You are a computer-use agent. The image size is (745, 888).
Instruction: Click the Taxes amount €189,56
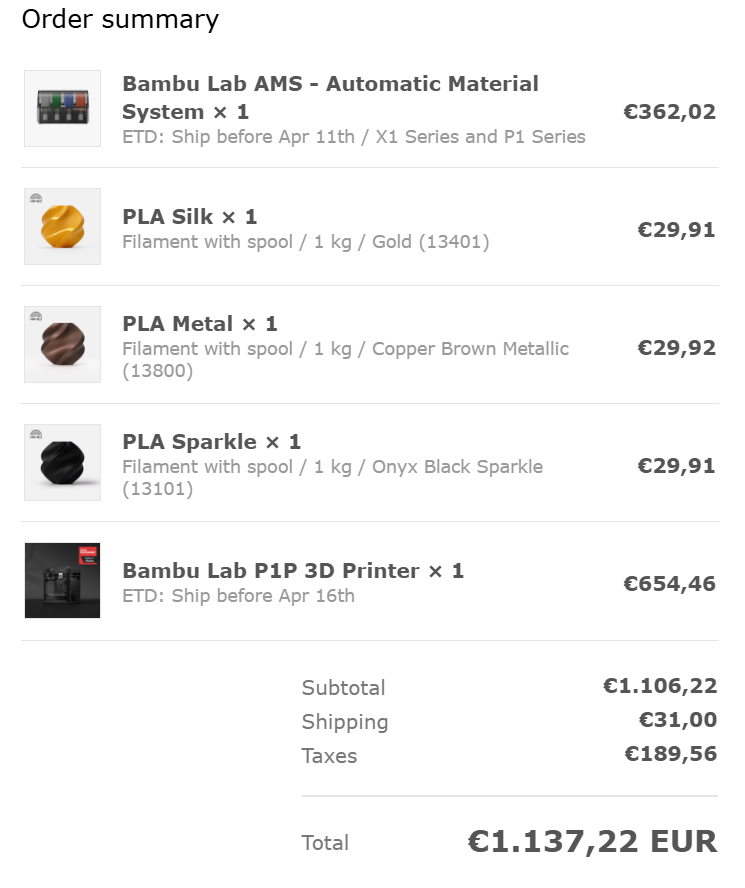(x=670, y=754)
